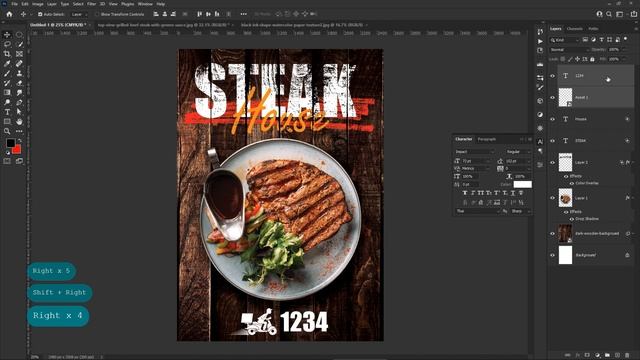Switch to the Paths tab
This screenshot has width=640, height=360.
click(x=593, y=29)
